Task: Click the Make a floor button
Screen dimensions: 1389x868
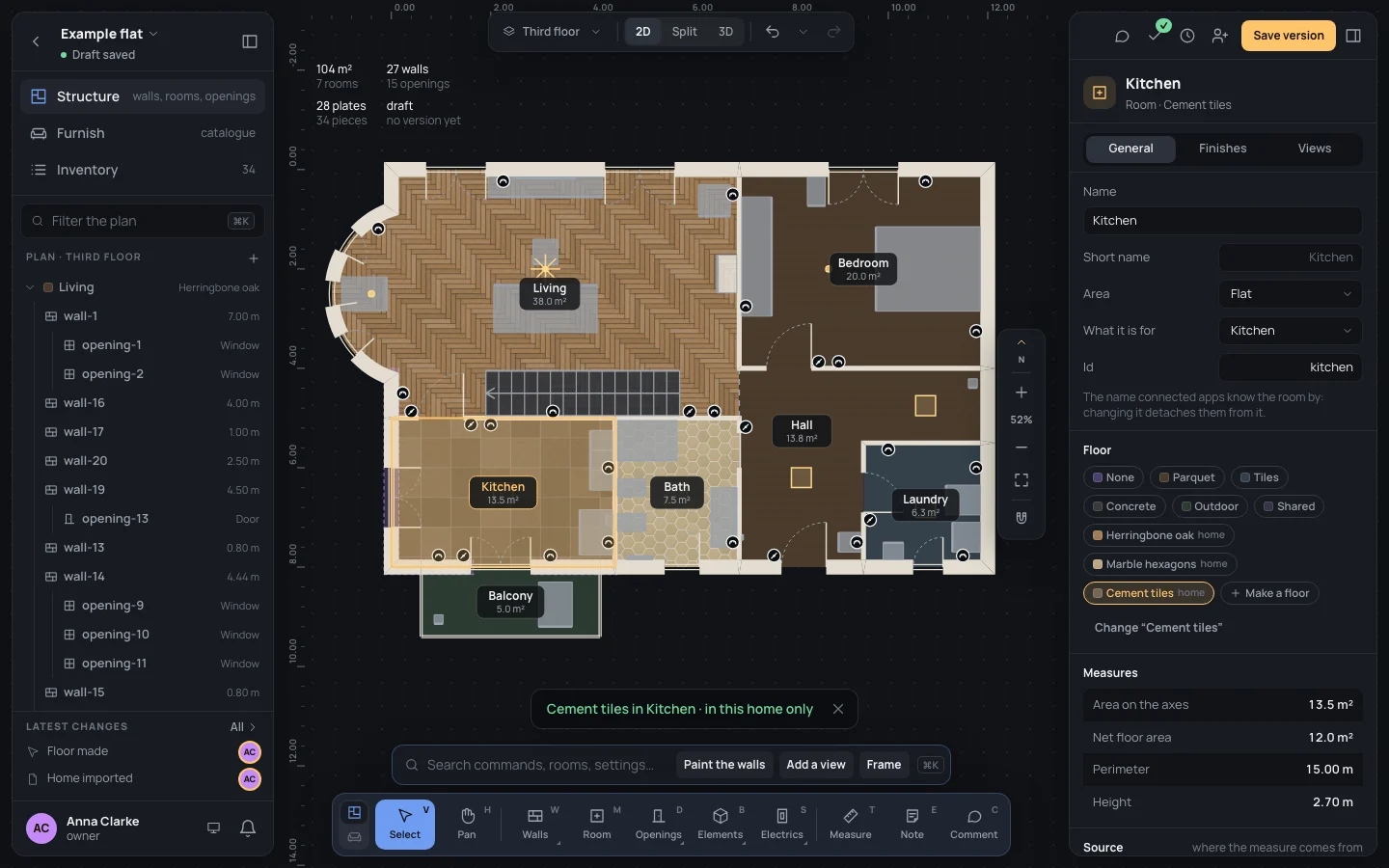Action: pyautogui.click(x=1269, y=593)
